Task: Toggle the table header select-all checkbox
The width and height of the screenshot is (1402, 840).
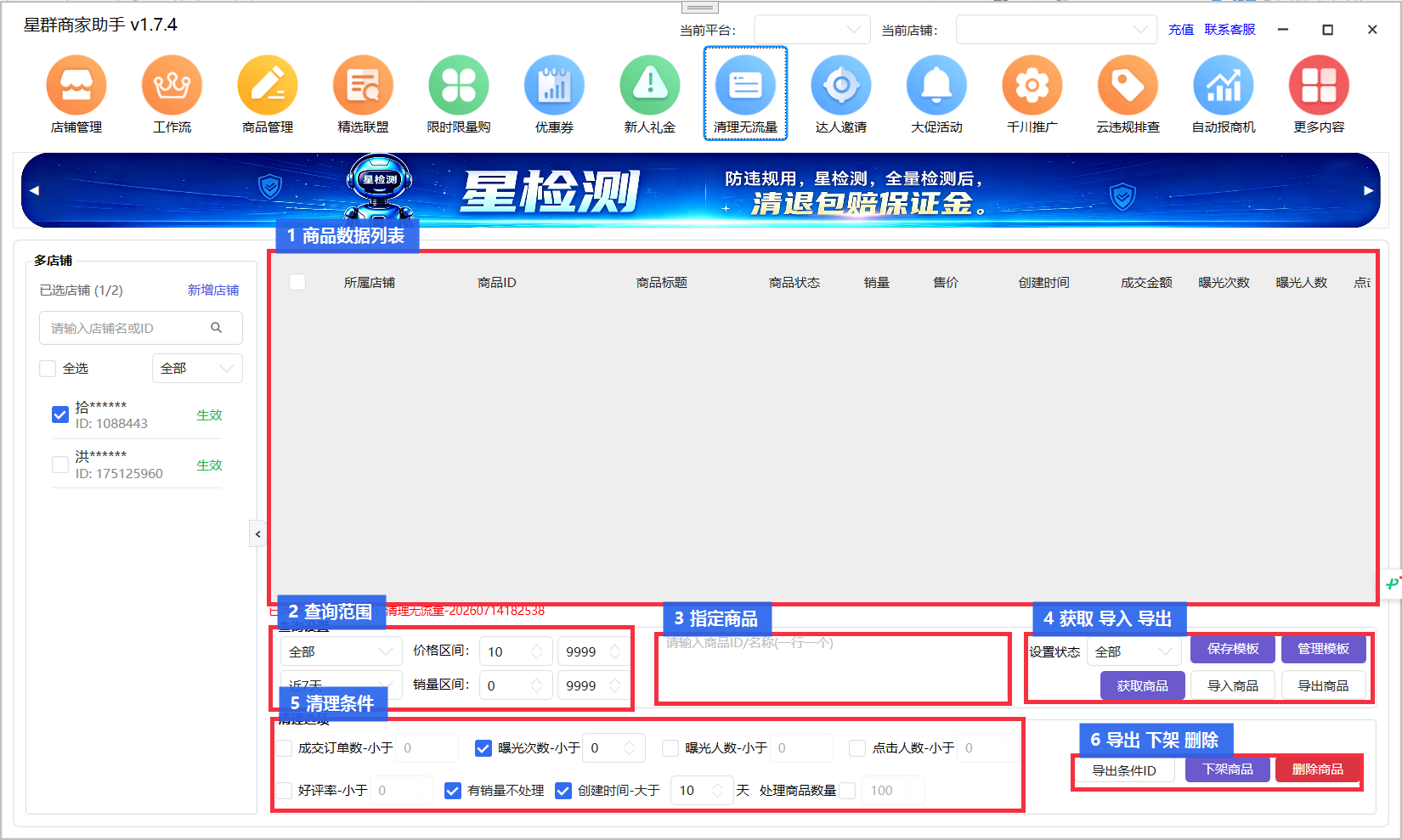Action: (297, 282)
